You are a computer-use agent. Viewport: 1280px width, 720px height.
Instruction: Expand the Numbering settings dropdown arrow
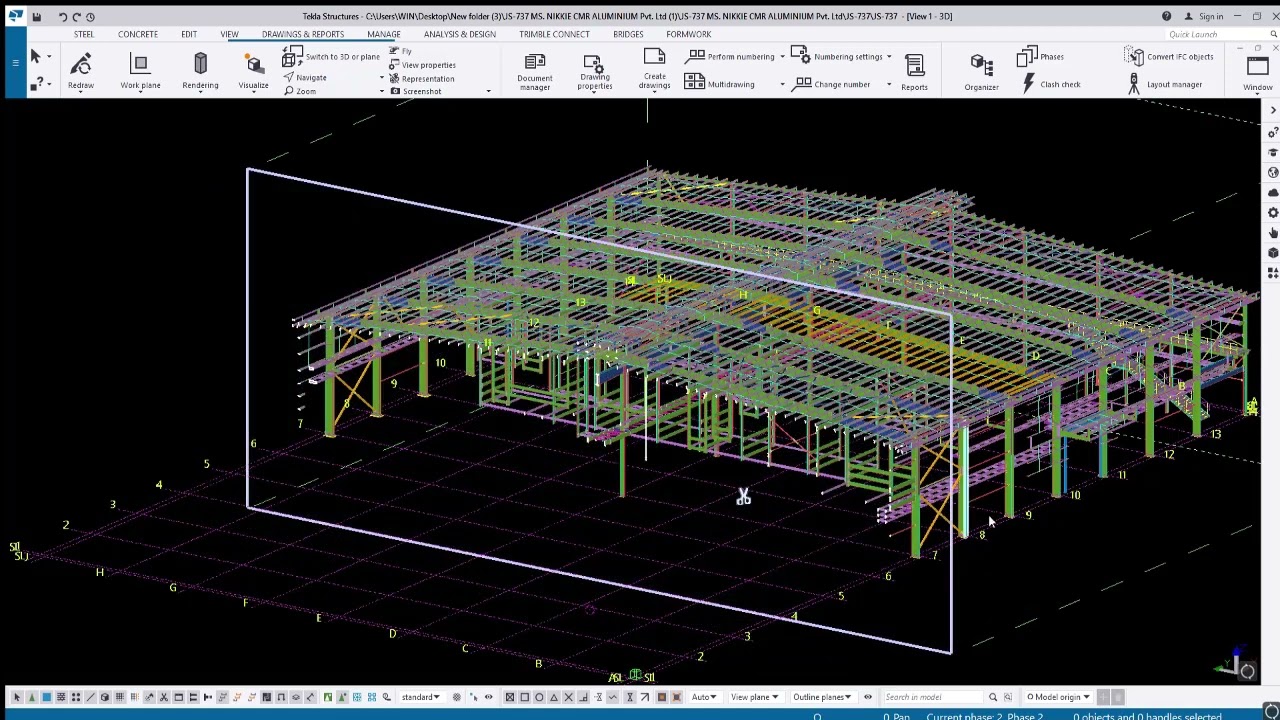[x=889, y=57]
